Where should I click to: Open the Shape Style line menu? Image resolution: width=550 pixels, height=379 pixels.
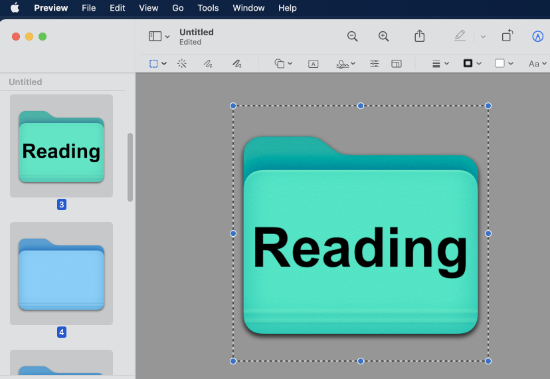tap(436, 64)
